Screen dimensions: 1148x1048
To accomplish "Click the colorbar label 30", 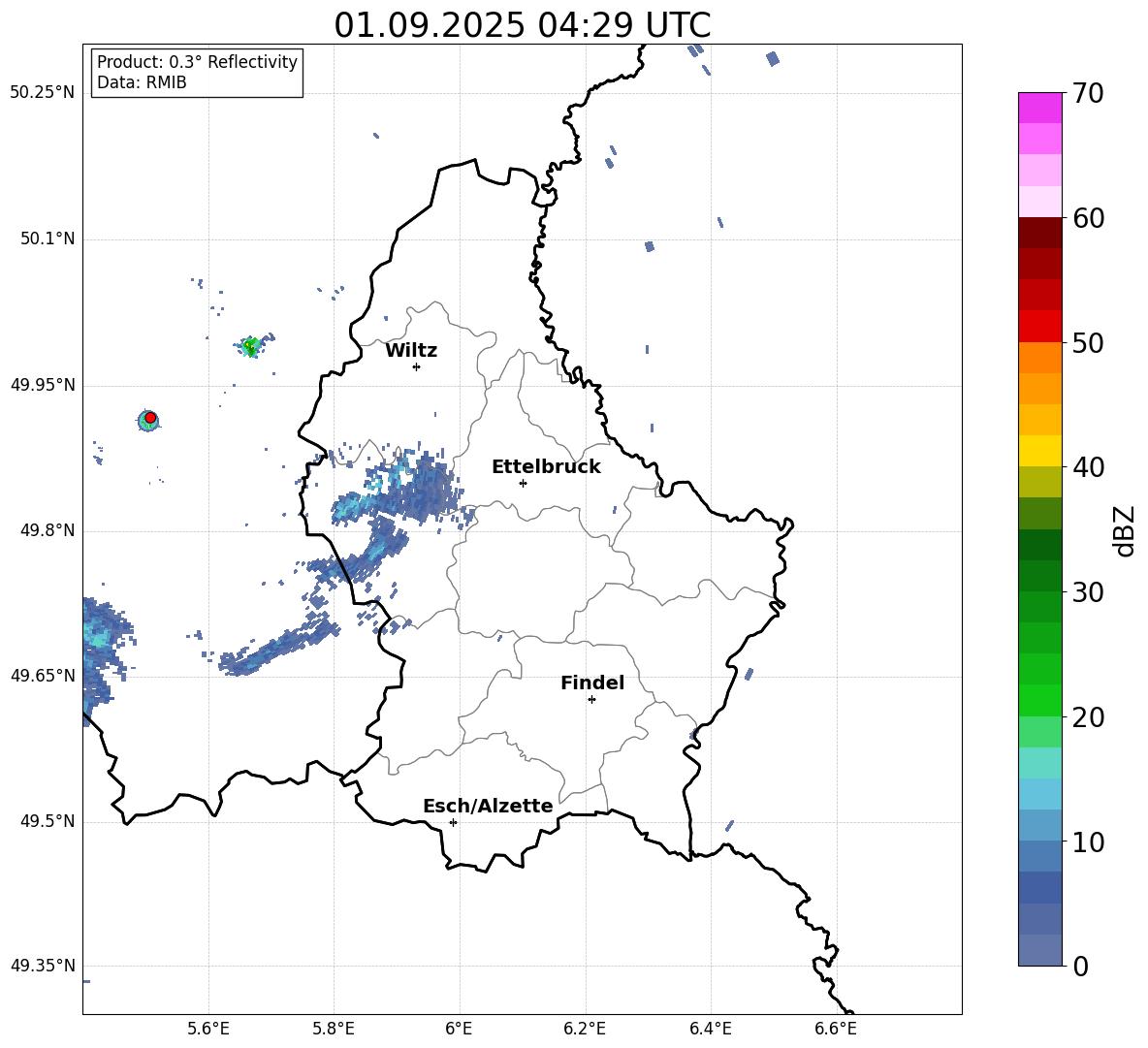I will [x=1088, y=592].
